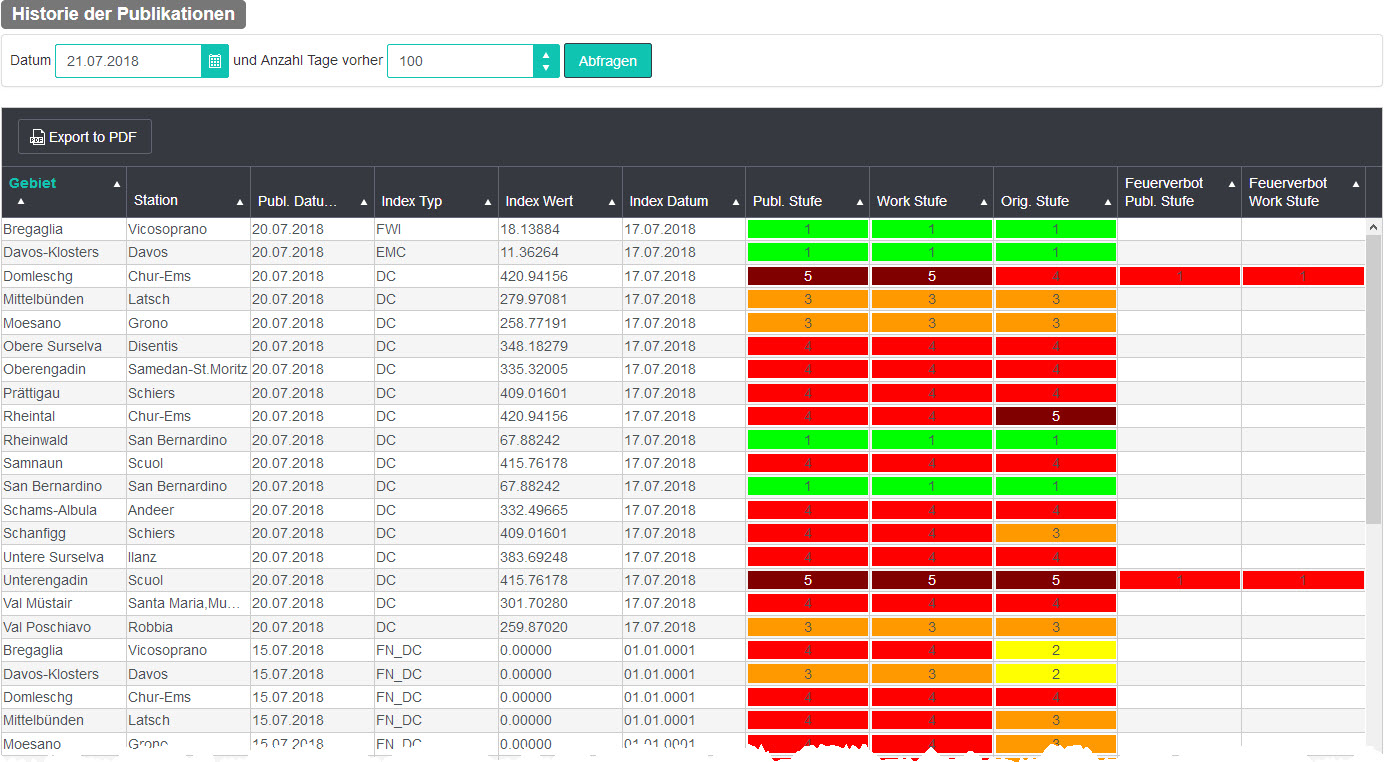Screen dimensions: 1384x762
Task: Open the date picker calendar icon
Action: click(x=215, y=61)
